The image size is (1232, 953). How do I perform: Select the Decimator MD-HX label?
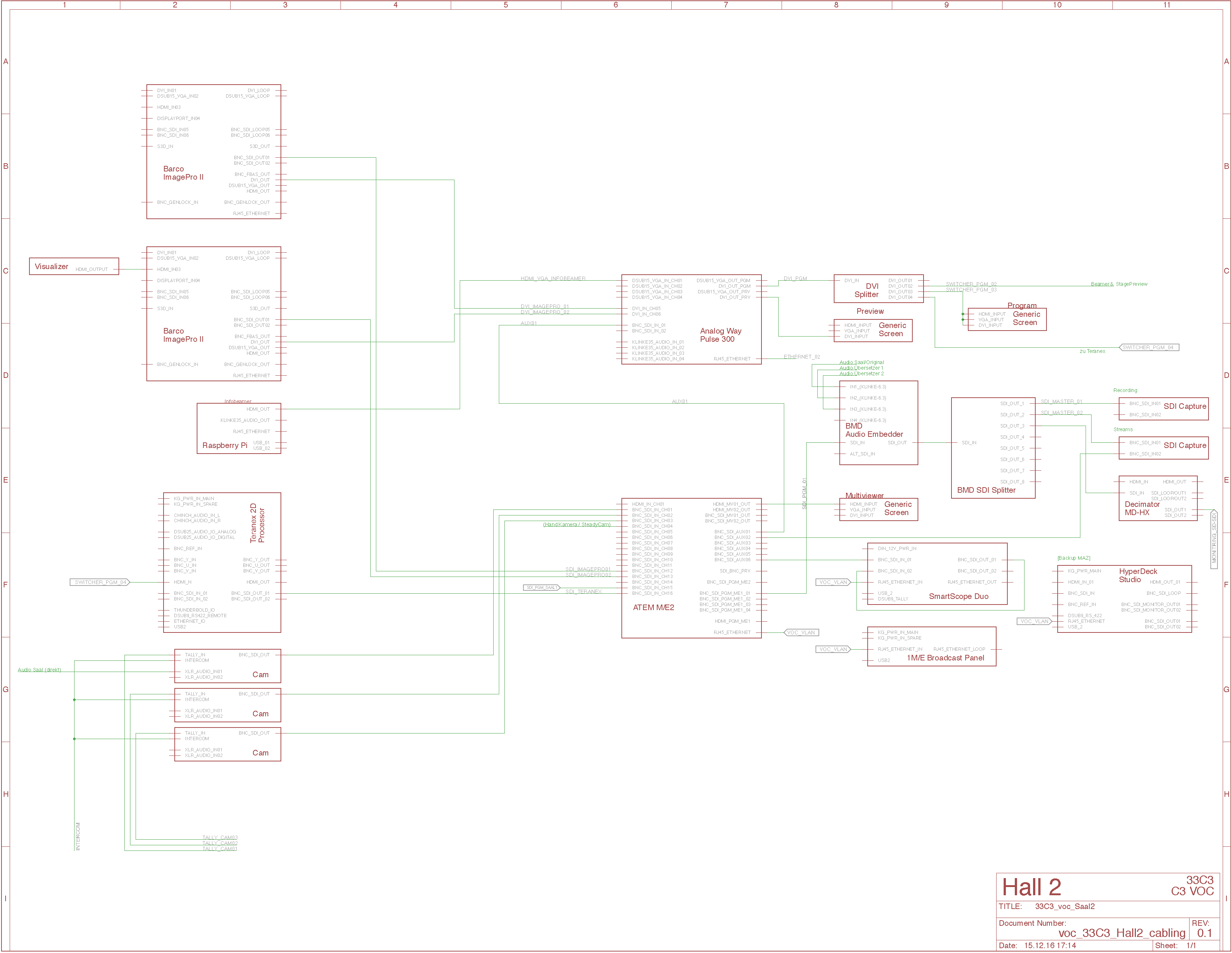pyautogui.click(x=1142, y=508)
